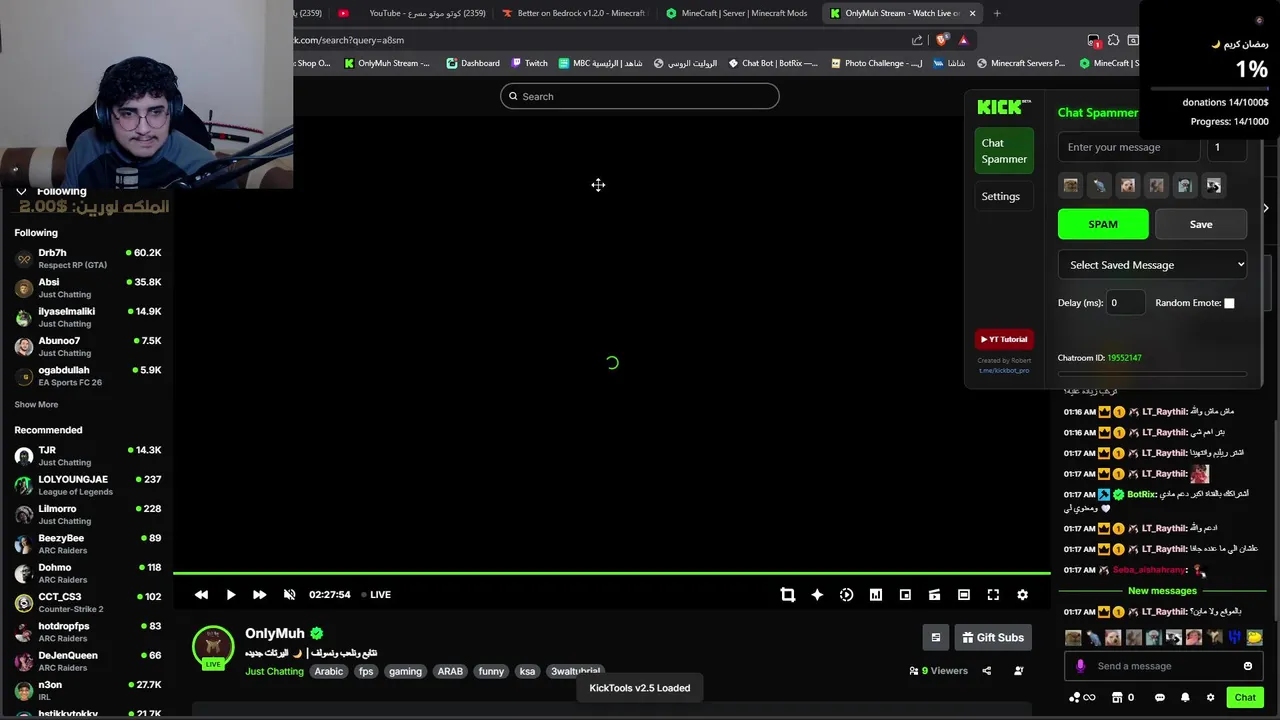The width and height of the screenshot is (1280, 720).
Task: Open the t.me/kickbot_pro link
Action: click(1004, 370)
